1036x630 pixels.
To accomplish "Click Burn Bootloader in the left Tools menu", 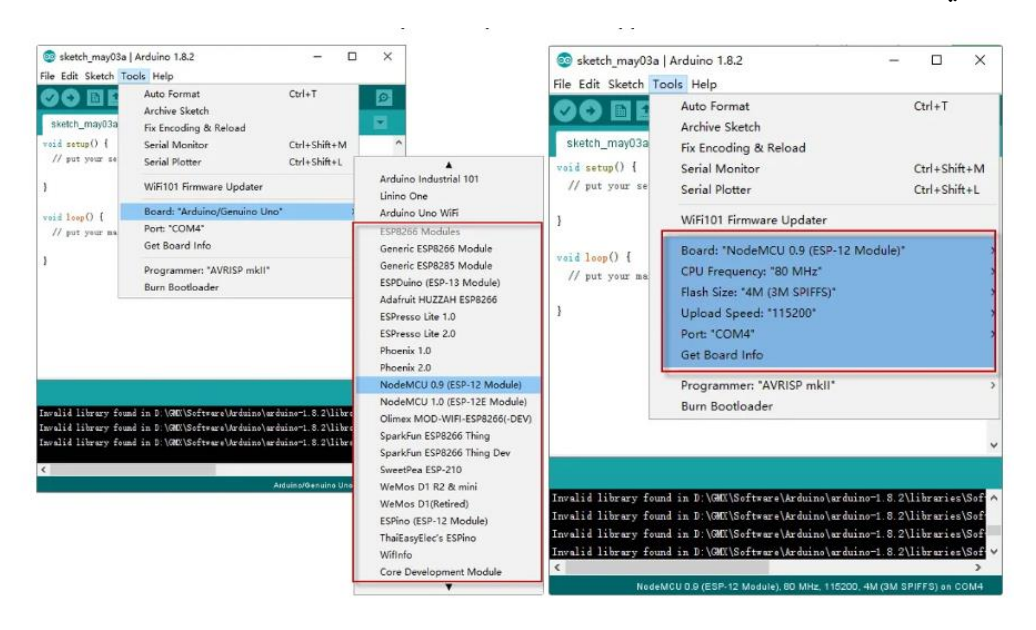I will (x=181, y=287).
